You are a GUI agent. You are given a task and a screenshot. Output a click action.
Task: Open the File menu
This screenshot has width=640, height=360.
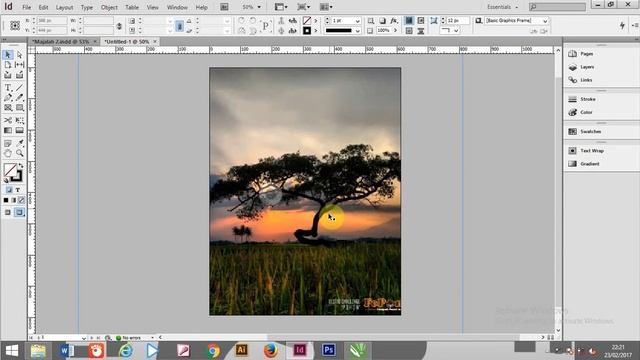coord(27,7)
